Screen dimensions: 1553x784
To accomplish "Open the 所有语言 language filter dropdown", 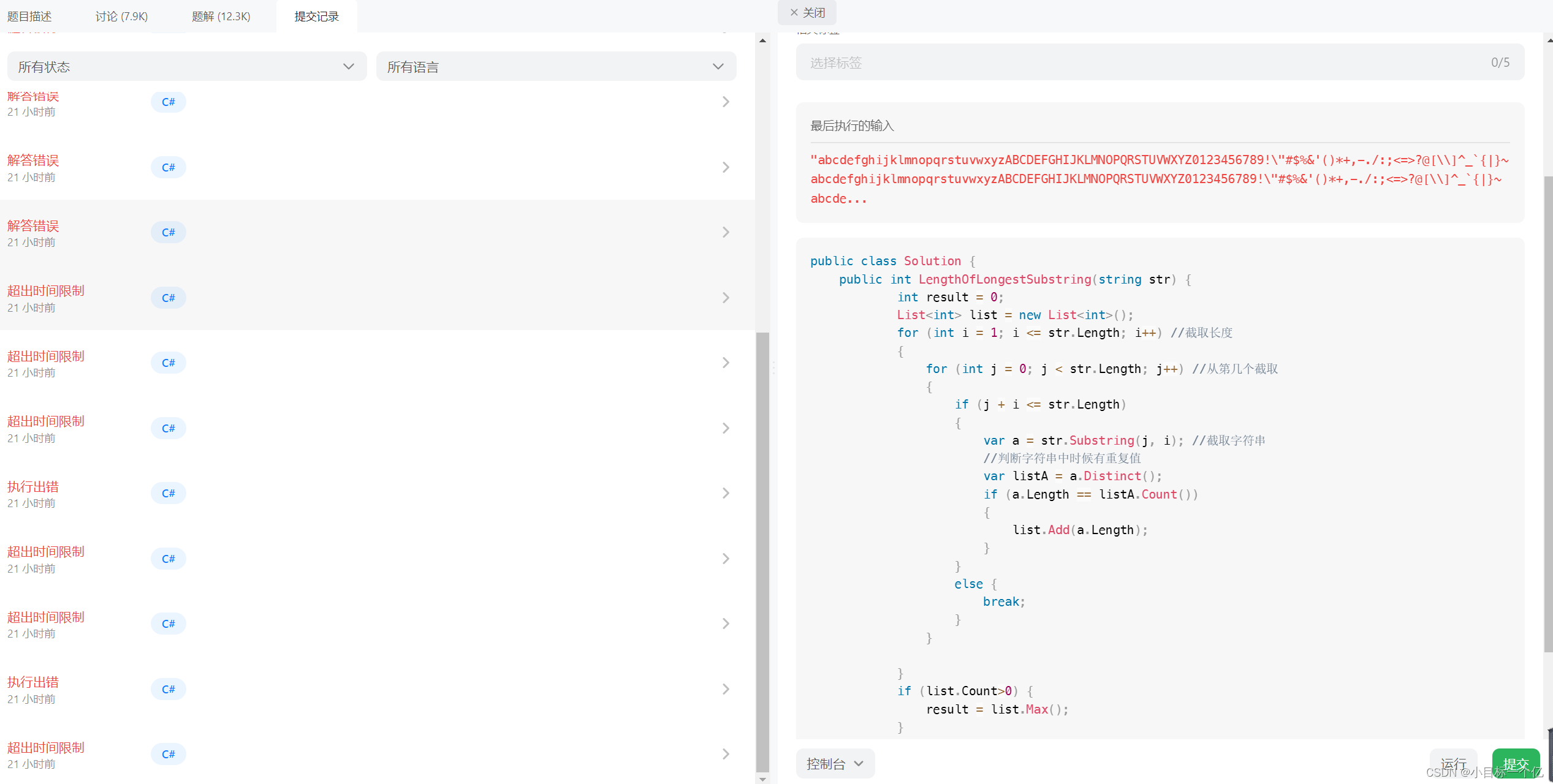I will click(x=555, y=66).
